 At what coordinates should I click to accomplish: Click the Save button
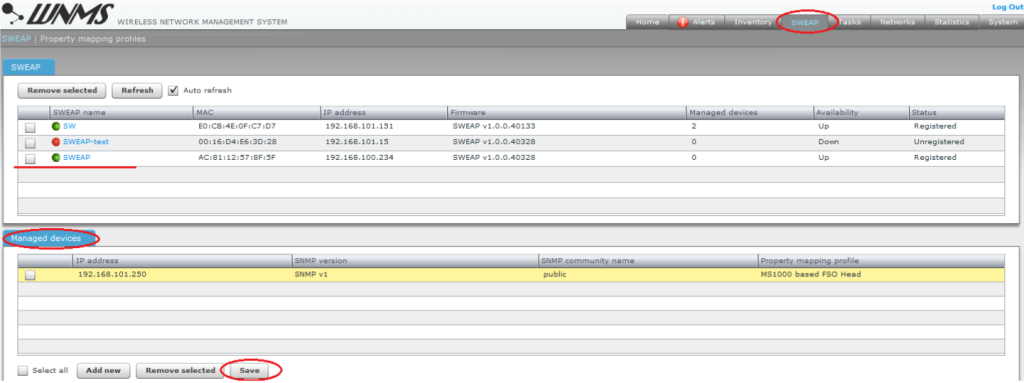click(x=249, y=371)
